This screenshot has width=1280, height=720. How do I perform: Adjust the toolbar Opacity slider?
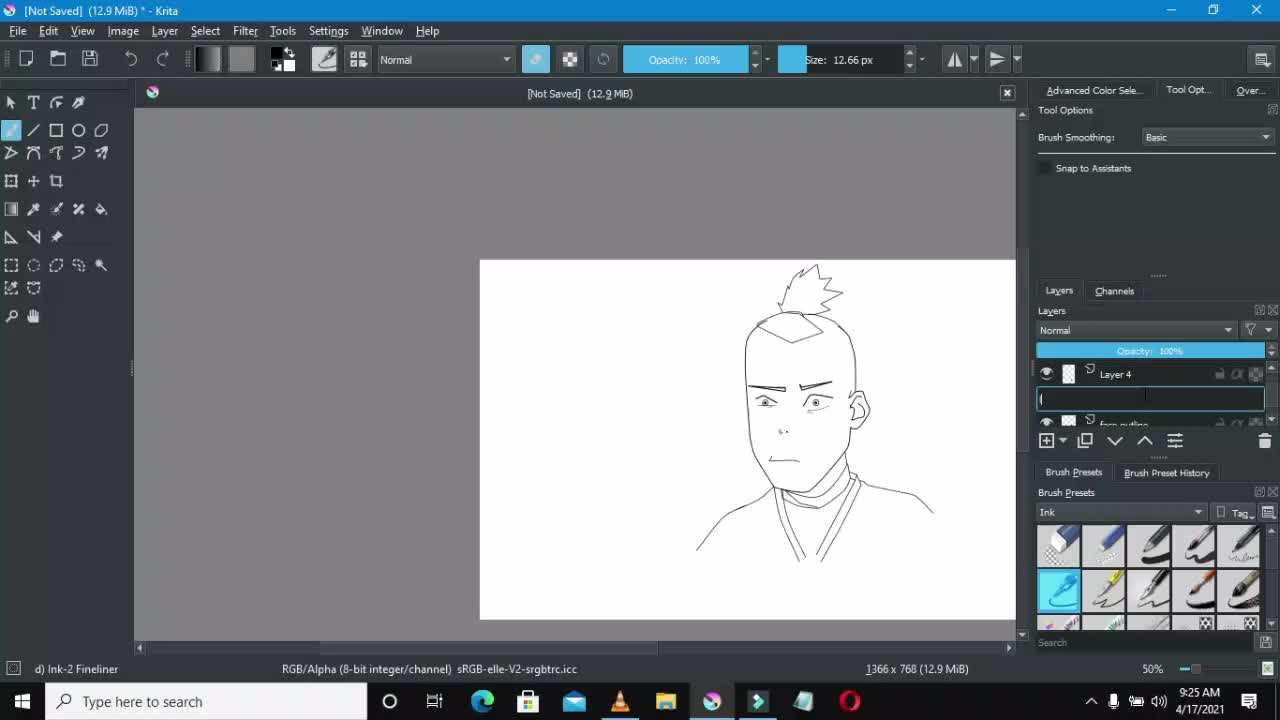[x=685, y=60]
